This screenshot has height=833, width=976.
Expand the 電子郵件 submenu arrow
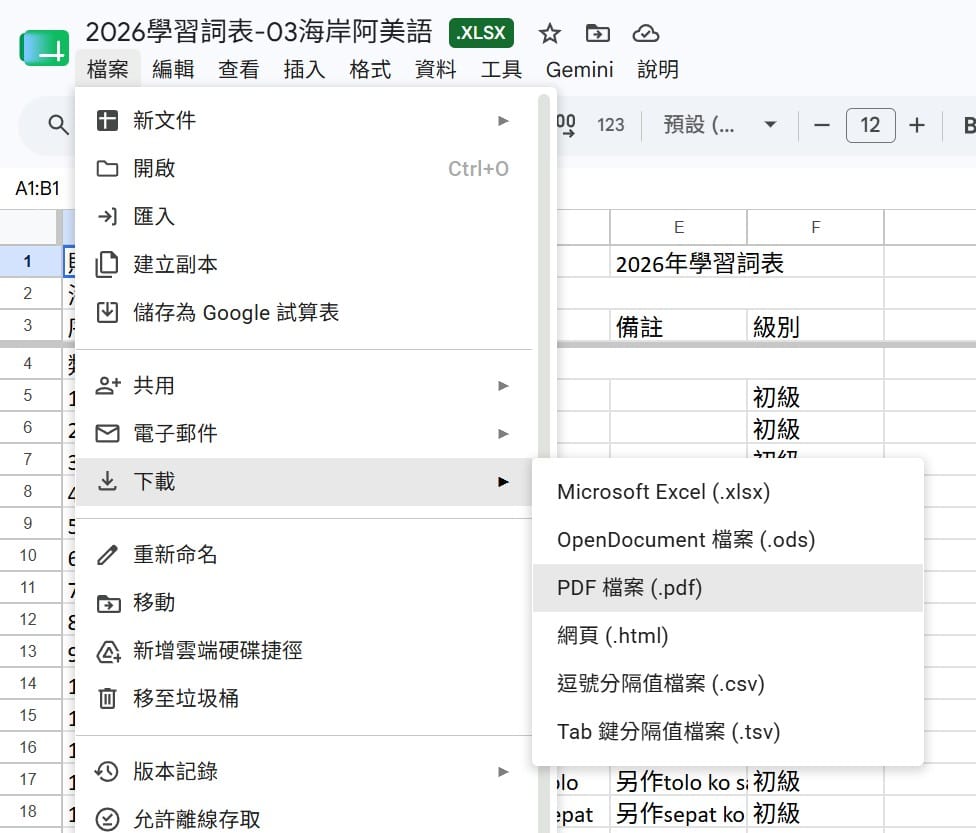[x=504, y=434]
